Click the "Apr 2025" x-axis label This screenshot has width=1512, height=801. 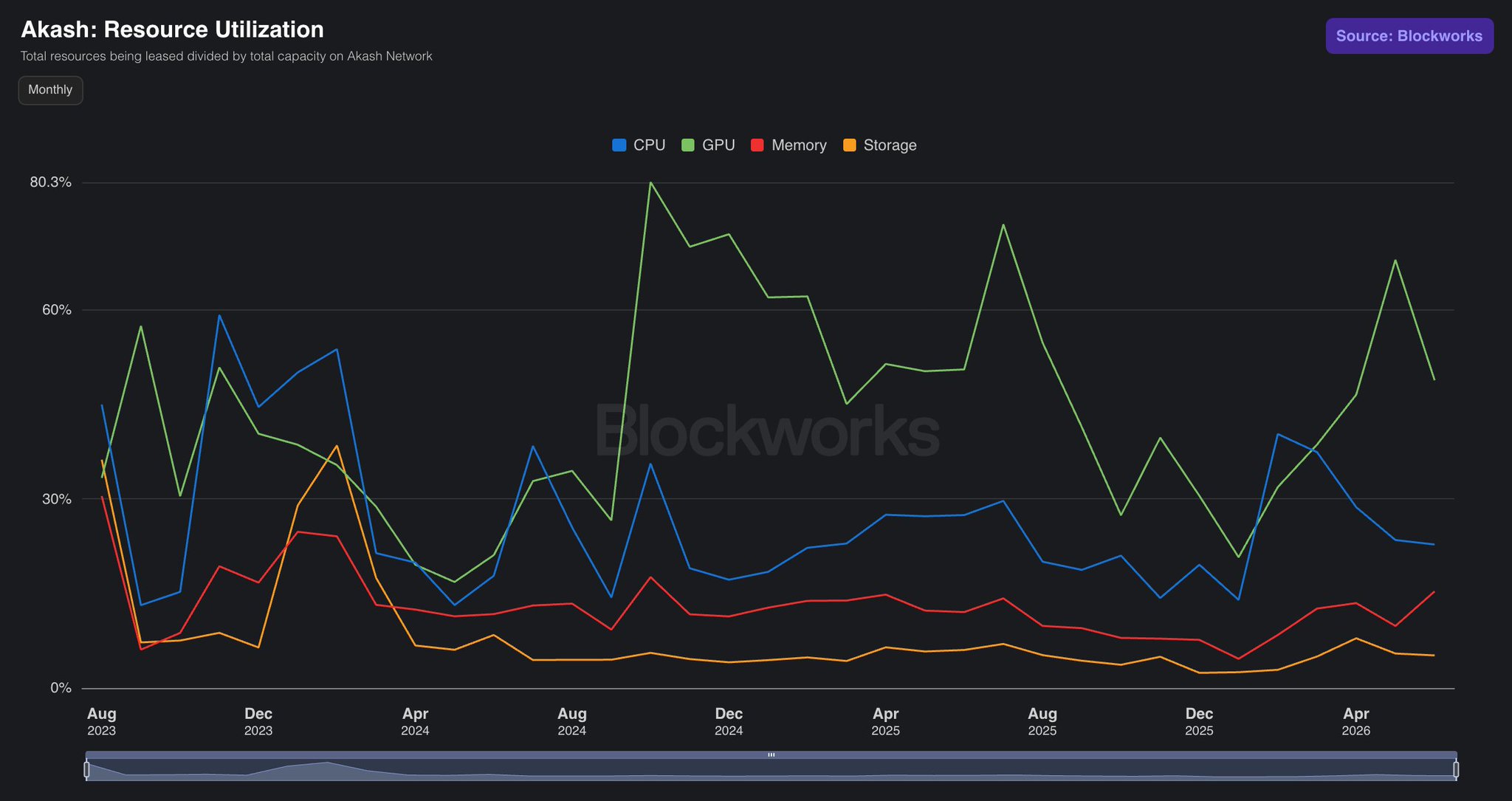pos(886,722)
